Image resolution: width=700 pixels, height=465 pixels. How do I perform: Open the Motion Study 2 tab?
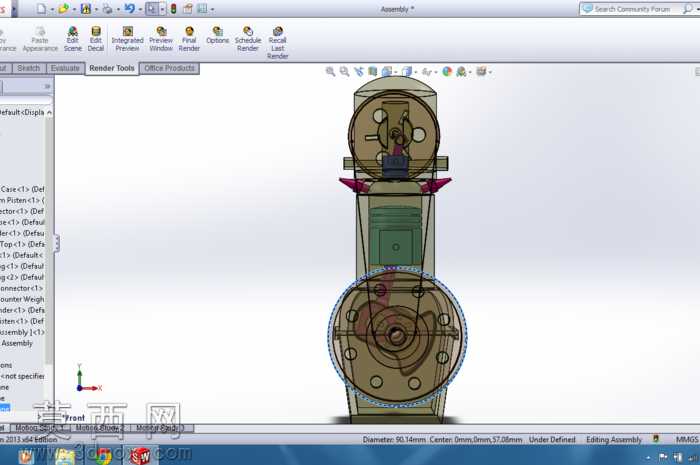pos(100,428)
